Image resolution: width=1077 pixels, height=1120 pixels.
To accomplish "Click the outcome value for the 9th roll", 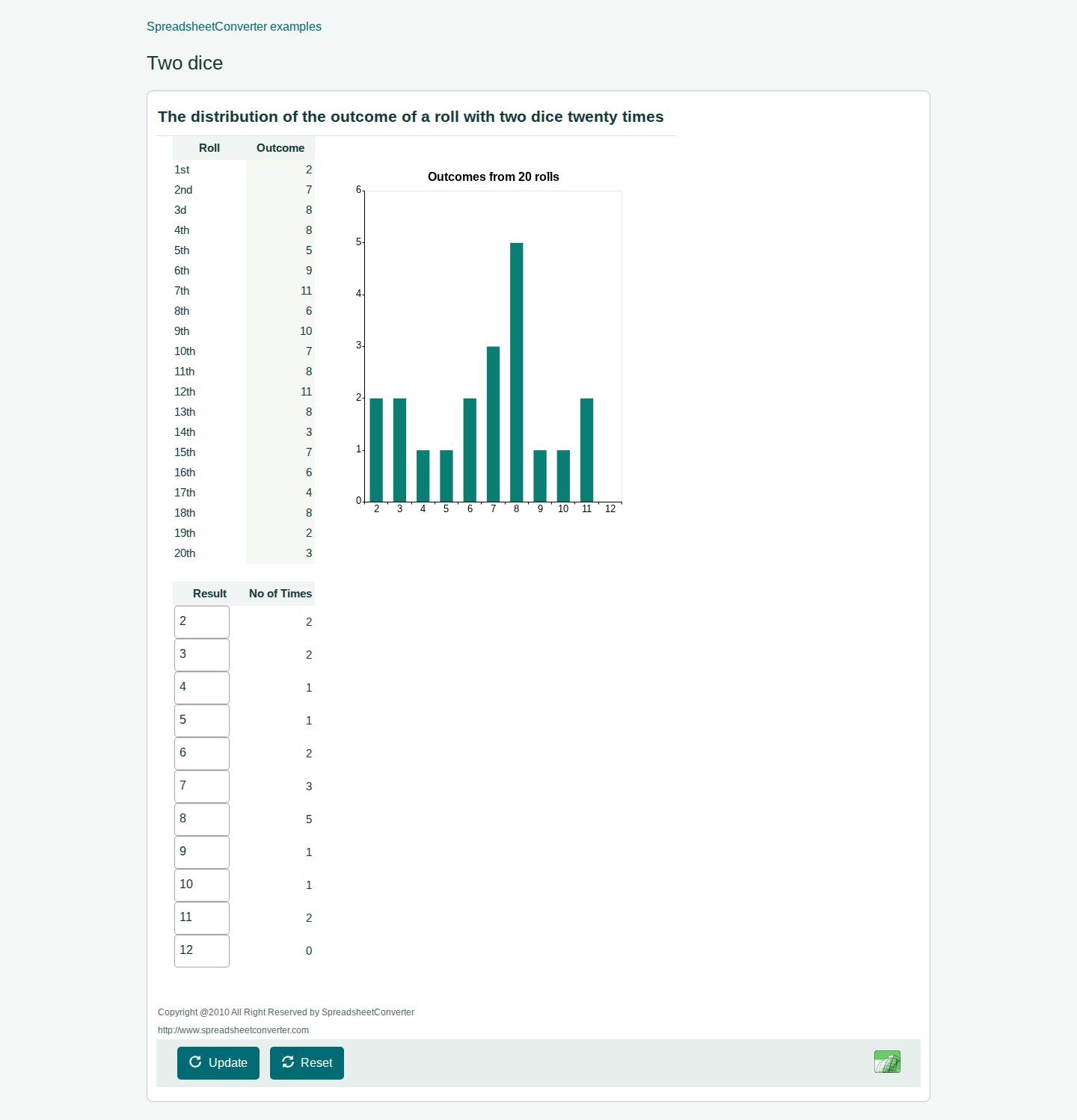I will tap(306, 331).
